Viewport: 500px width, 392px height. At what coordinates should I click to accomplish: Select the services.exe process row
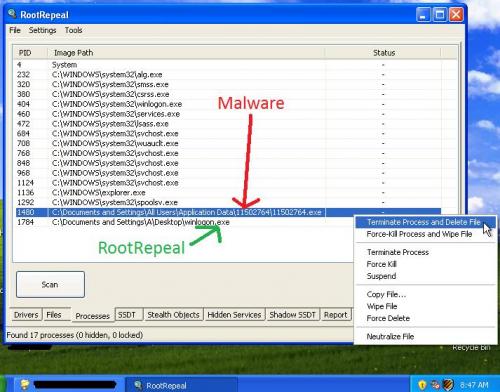[229, 114]
